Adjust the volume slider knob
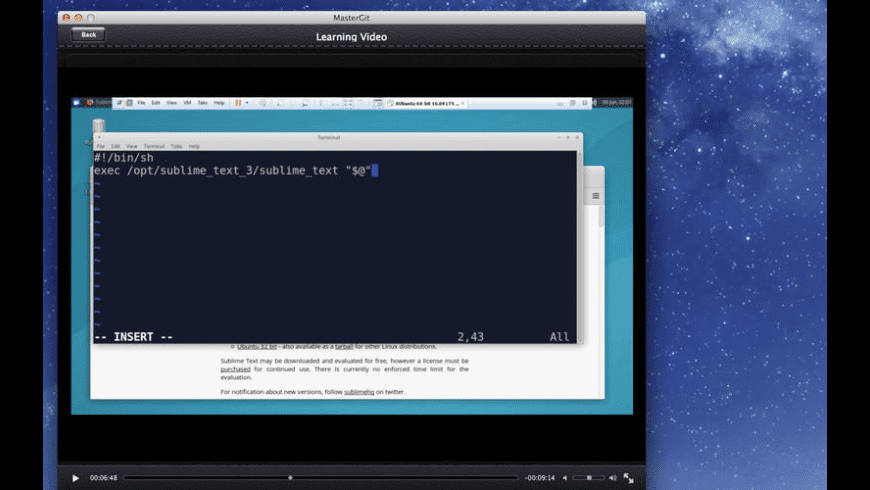This screenshot has width=870, height=490. click(x=589, y=478)
